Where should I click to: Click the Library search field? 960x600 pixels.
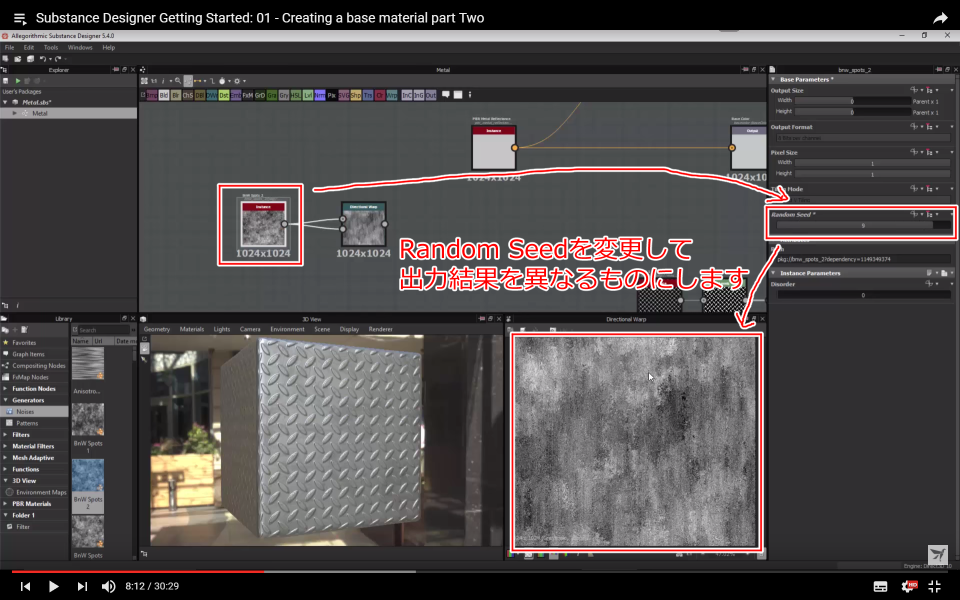101,330
